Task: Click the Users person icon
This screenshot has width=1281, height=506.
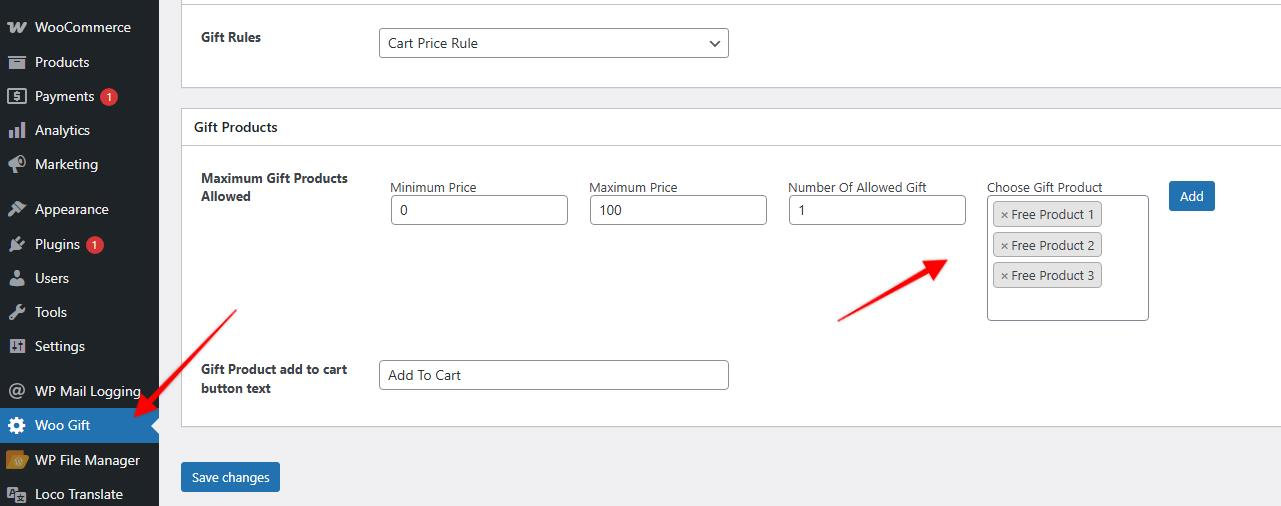Action: pyautogui.click(x=16, y=278)
